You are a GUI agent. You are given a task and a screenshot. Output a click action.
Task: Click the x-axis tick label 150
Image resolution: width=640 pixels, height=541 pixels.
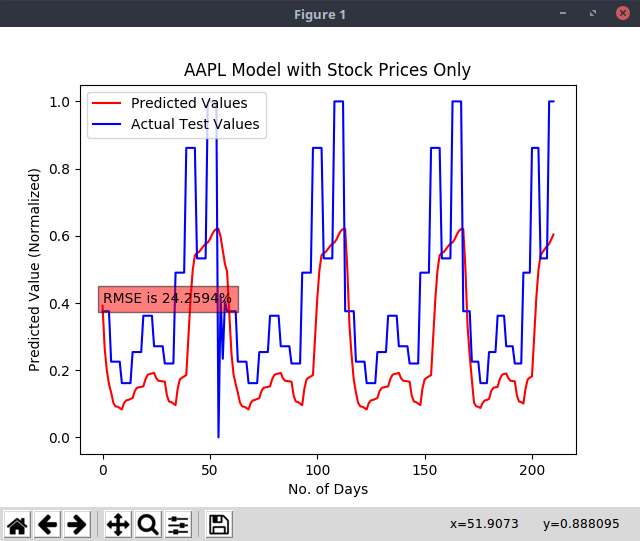(424, 470)
